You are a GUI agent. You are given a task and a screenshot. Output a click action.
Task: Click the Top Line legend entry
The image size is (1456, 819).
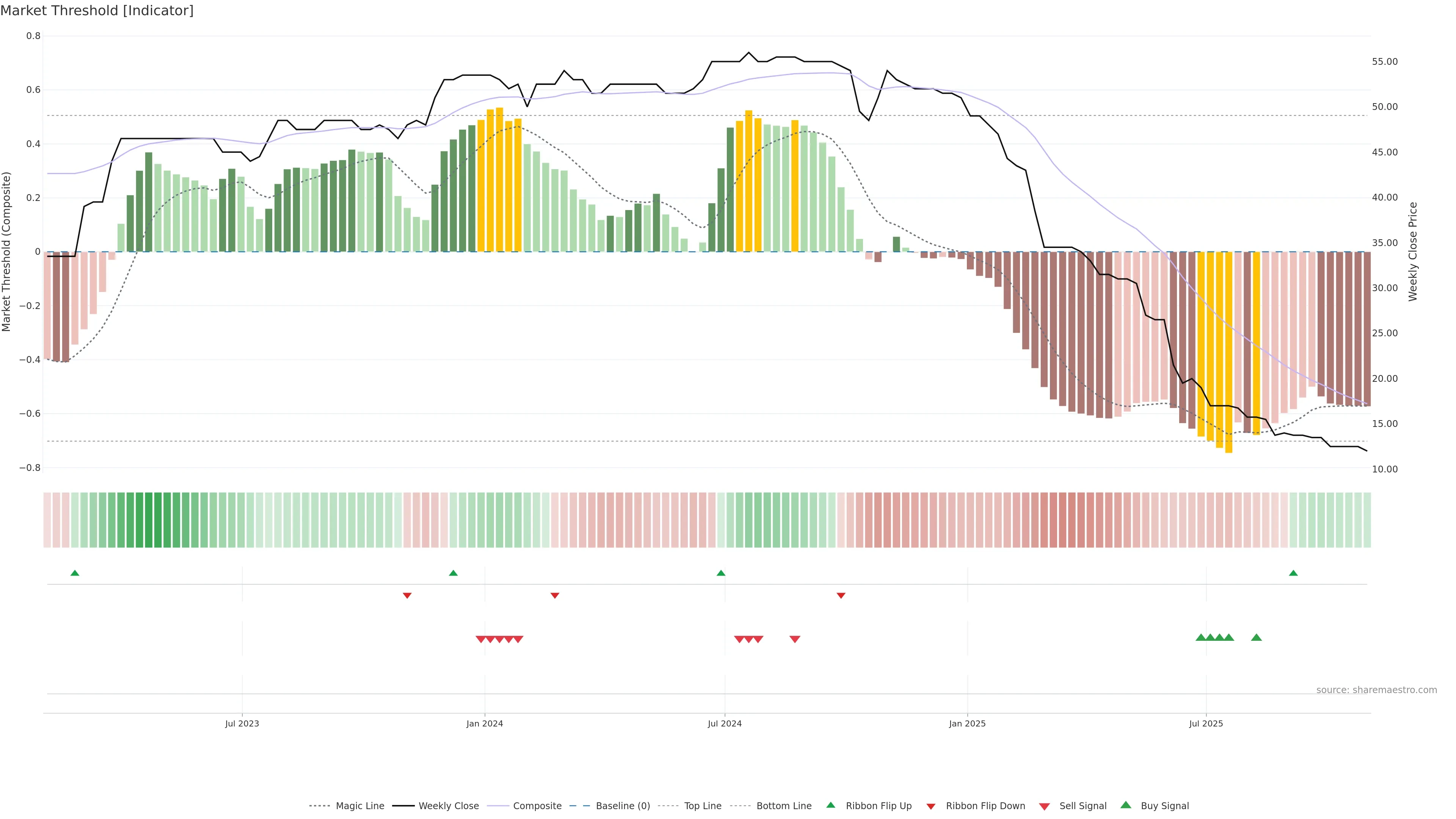703,806
